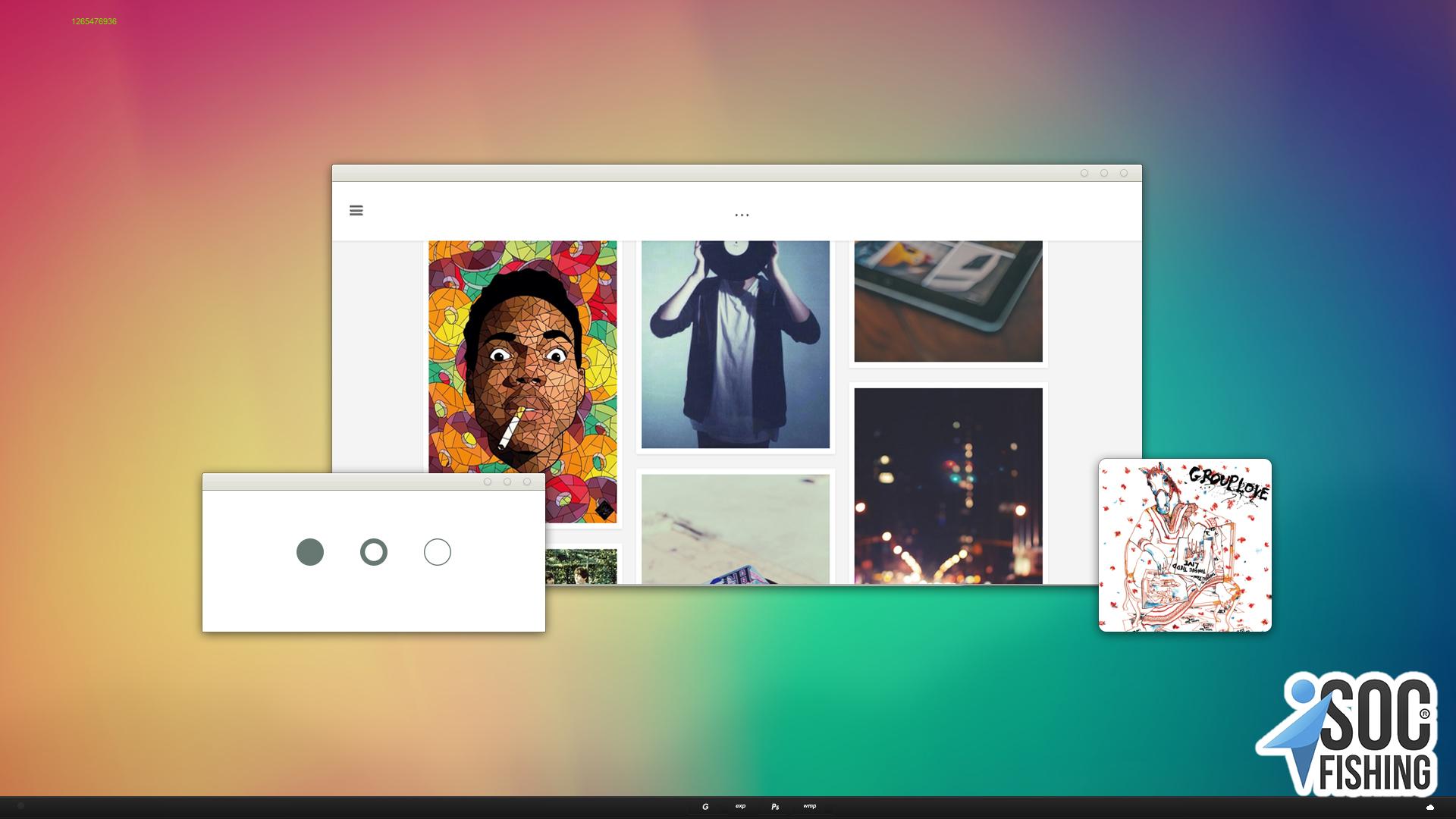This screenshot has height=819, width=1456.
Task: Click the dark dot at the taskbar's left end
Action: [21, 807]
